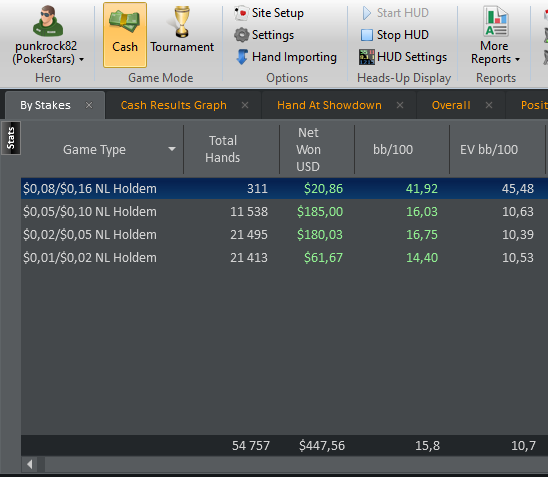Screen dimensions: 548x477
Task: Sort by the Total Hands column
Action: coord(223,149)
